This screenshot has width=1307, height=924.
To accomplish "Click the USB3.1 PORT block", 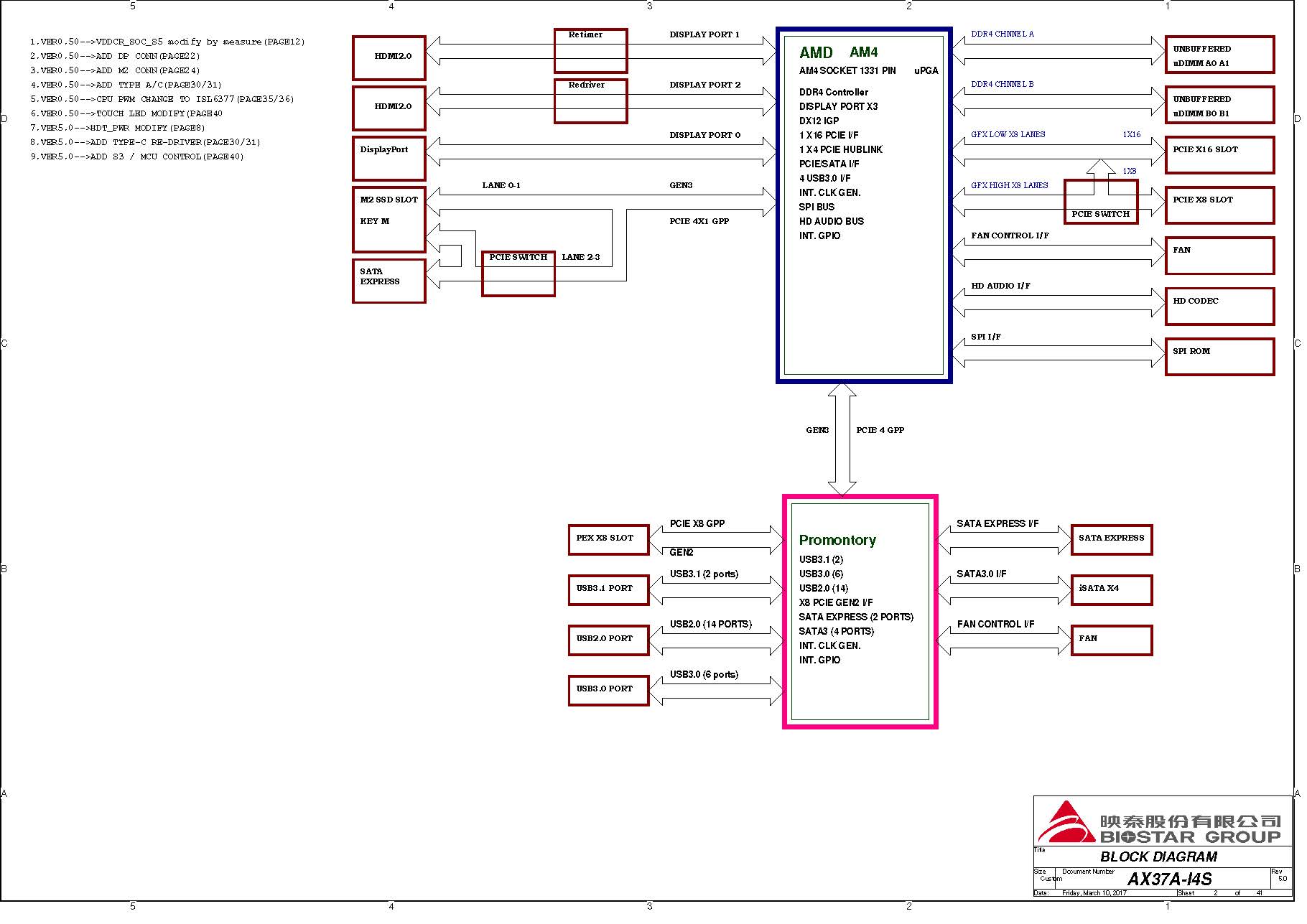I will [609, 590].
